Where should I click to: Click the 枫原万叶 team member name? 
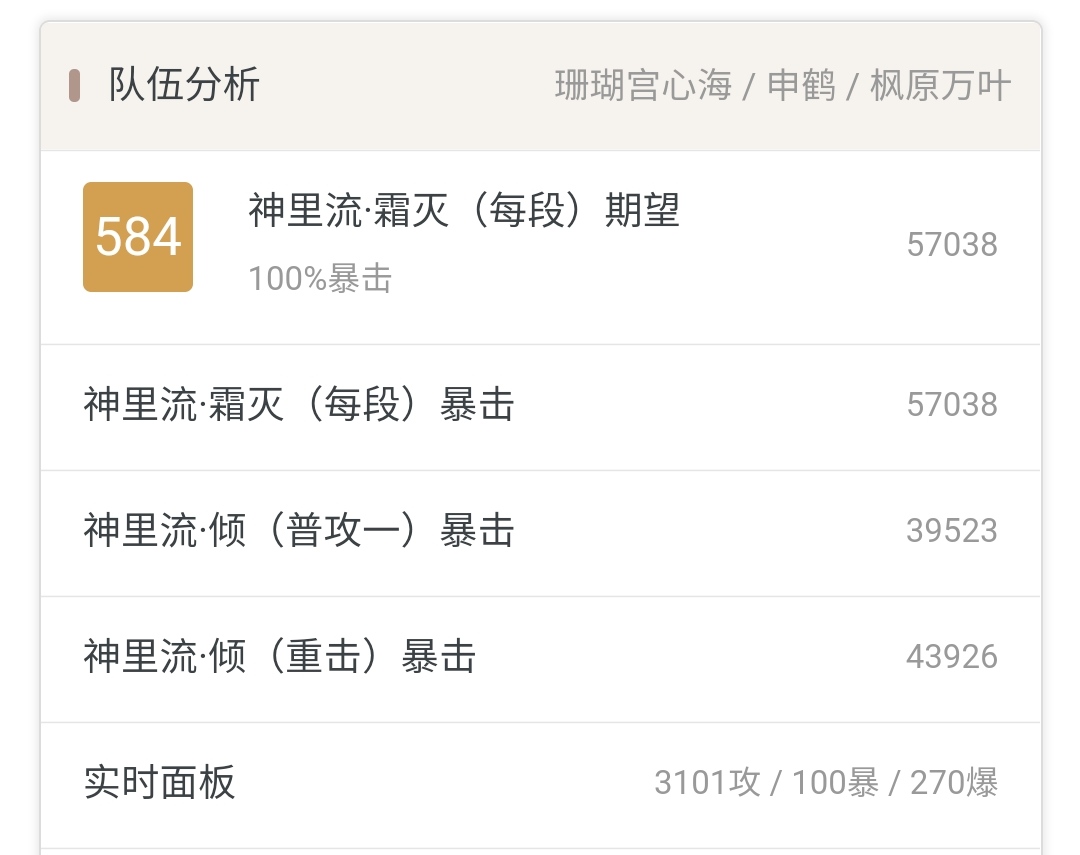(941, 86)
